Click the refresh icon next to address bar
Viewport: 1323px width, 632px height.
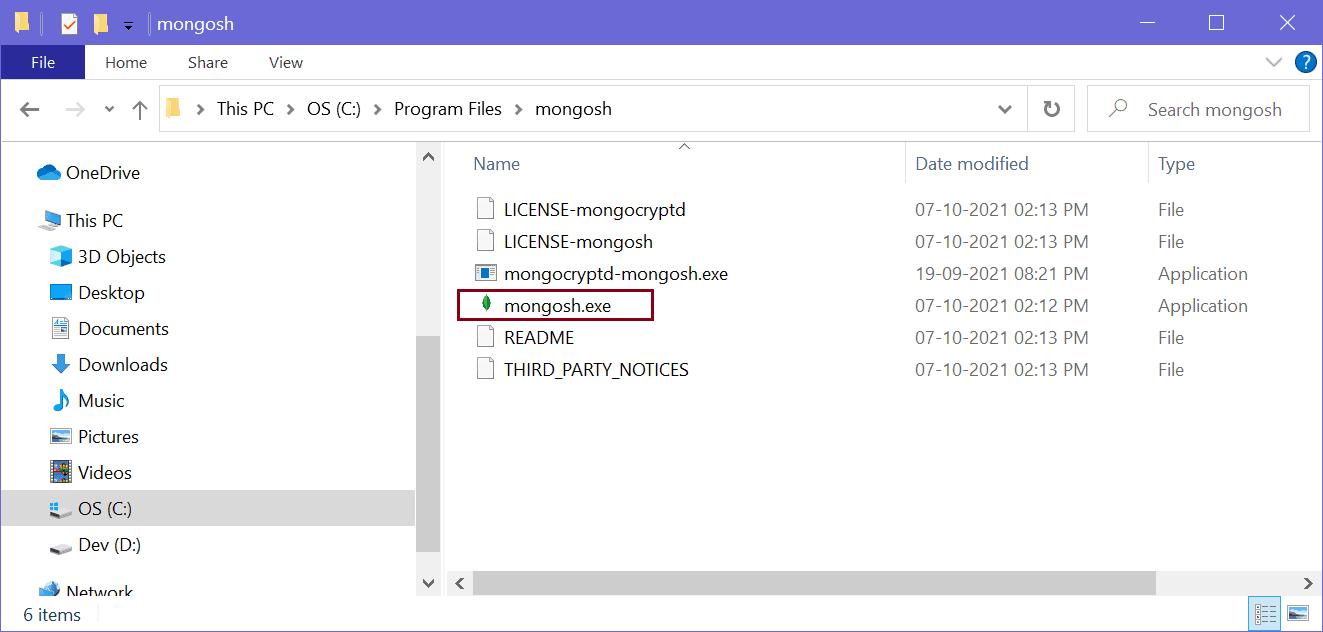coord(1050,108)
